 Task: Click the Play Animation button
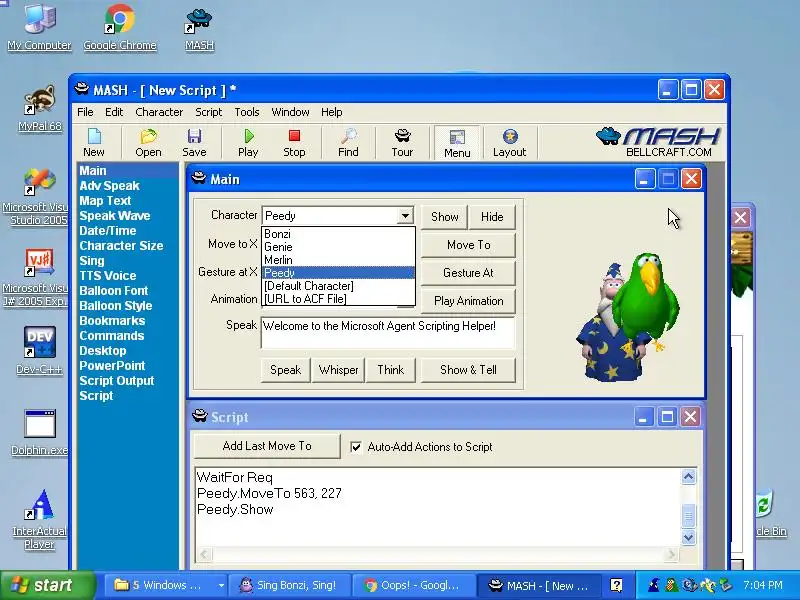click(468, 301)
